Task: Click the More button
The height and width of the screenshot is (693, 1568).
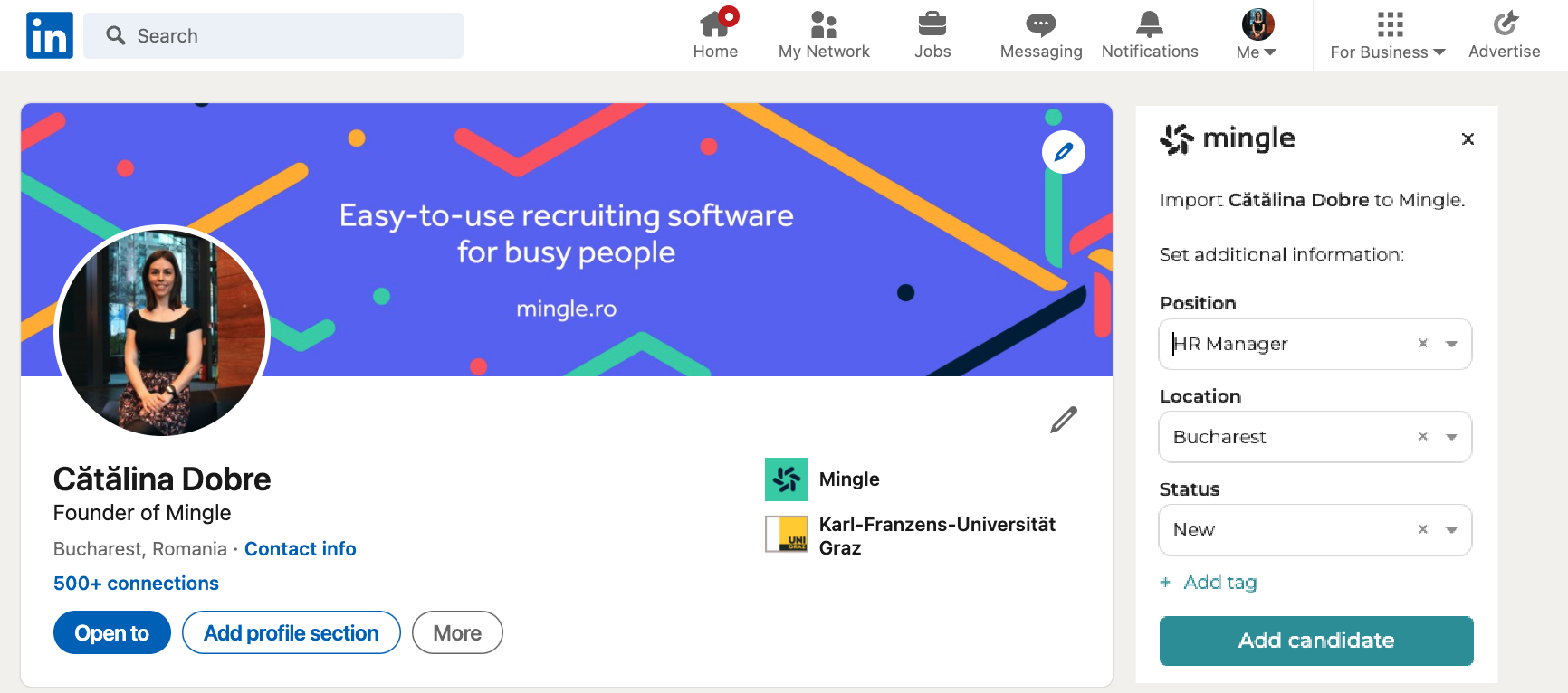Action: click(x=457, y=632)
